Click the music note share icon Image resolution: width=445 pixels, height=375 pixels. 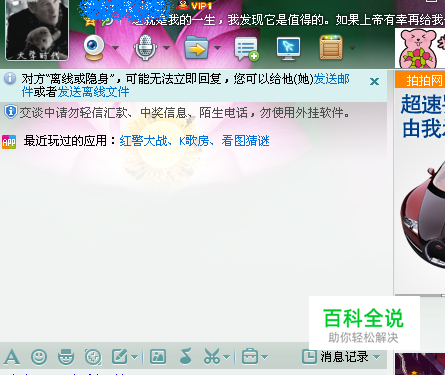point(185,356)
